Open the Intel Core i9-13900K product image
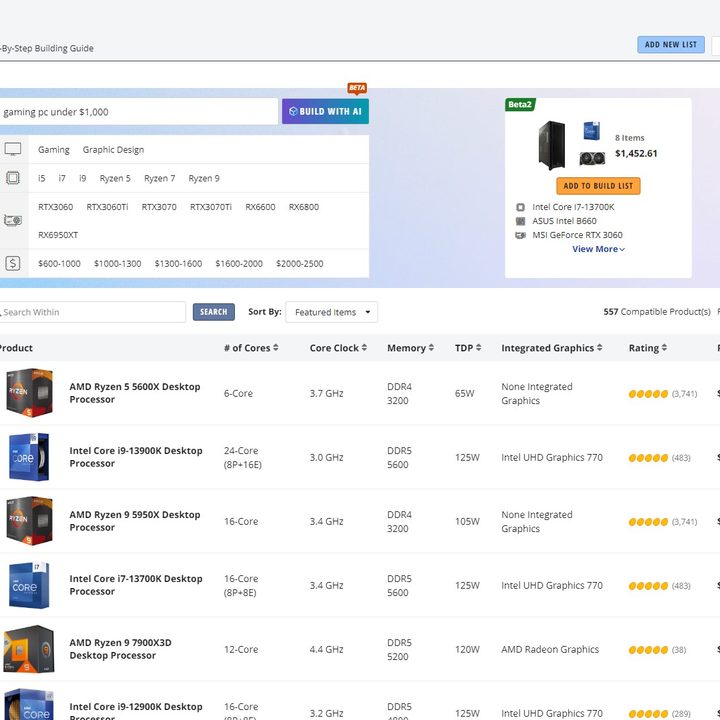The image size is (720, 720). (x=29, y=457)
